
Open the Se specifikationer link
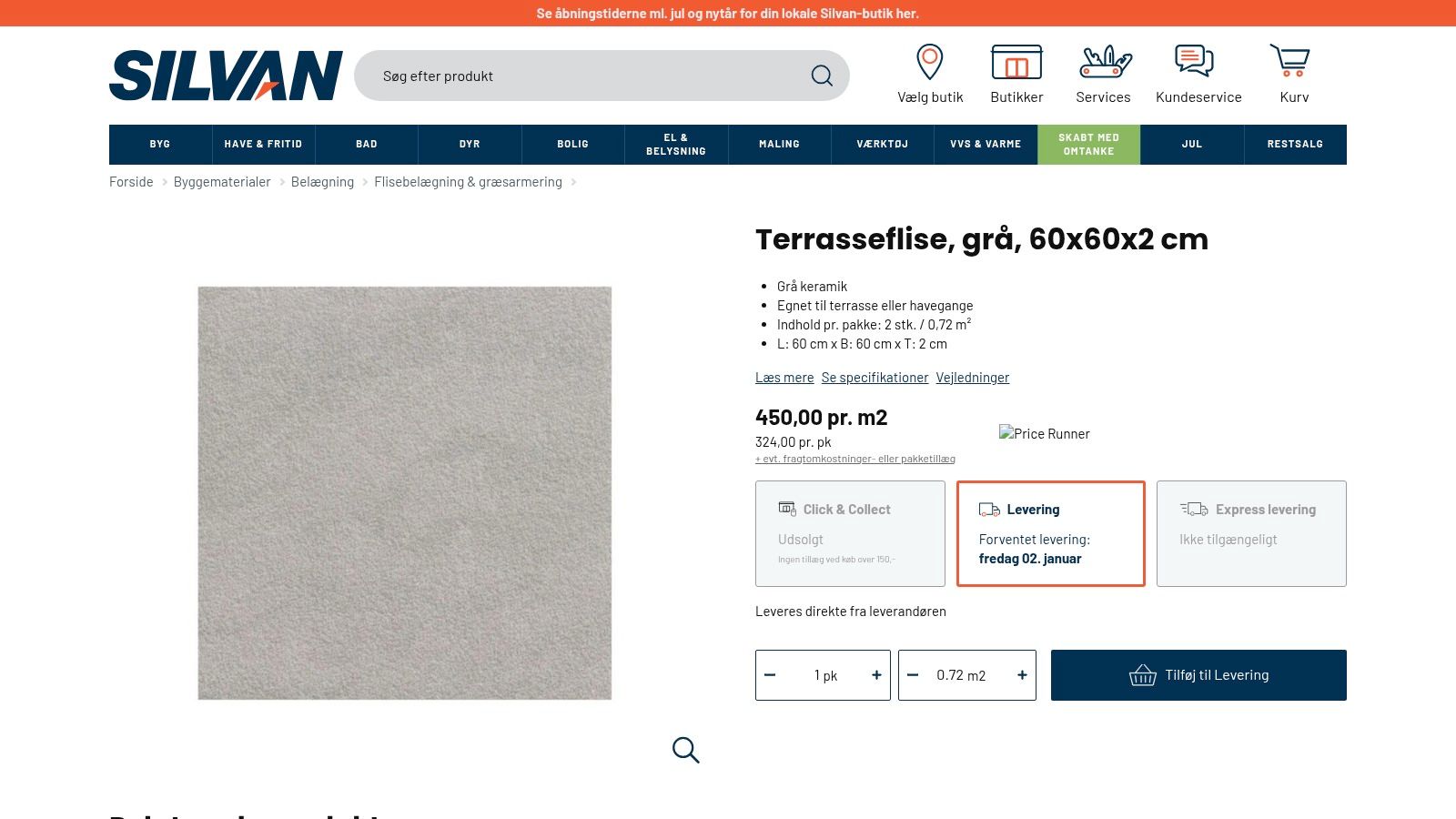(875, 378)
